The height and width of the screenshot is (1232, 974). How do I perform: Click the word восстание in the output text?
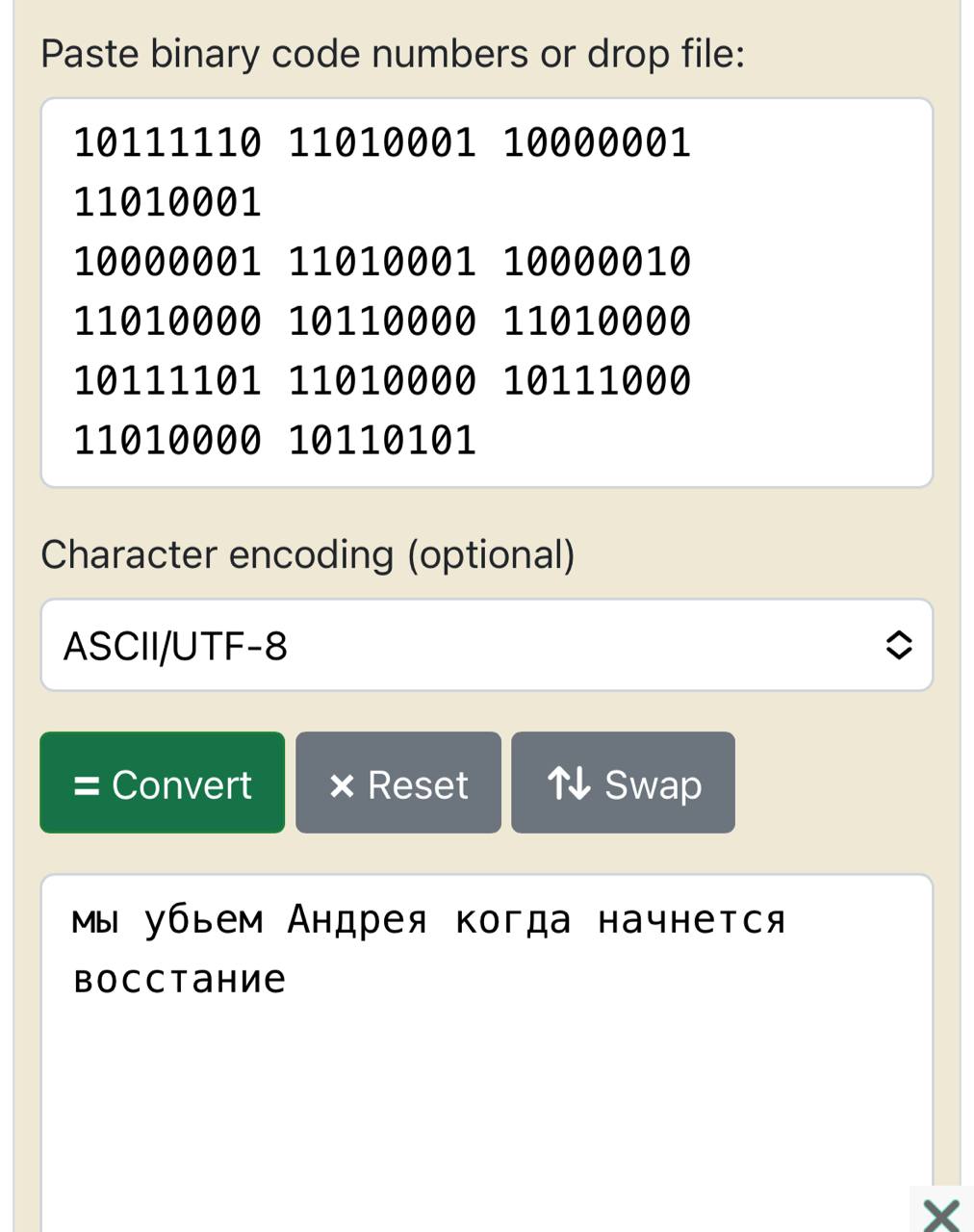pos(180,980)
